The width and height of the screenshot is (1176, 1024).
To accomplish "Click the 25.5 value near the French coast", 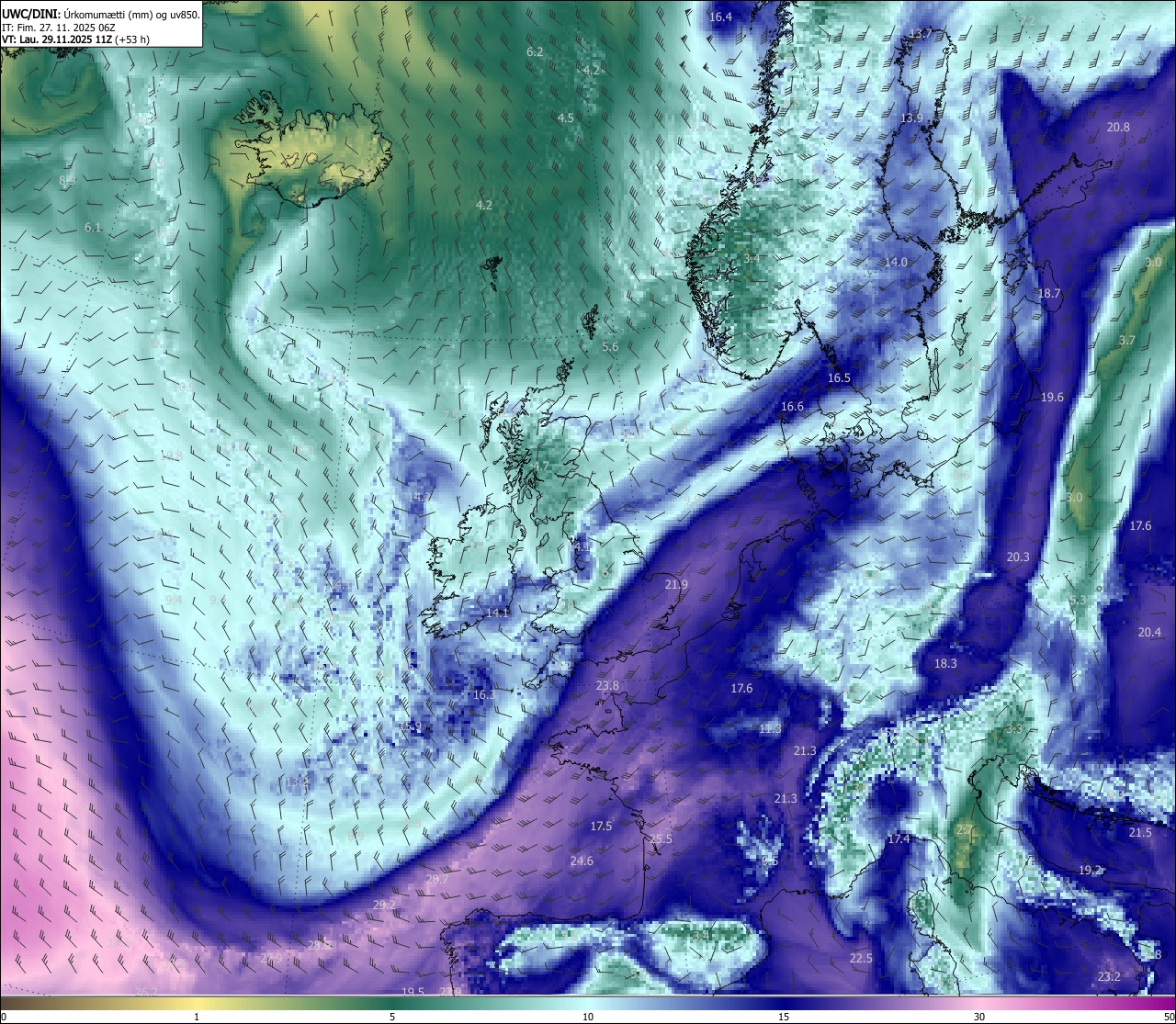I will pos(661,839).
